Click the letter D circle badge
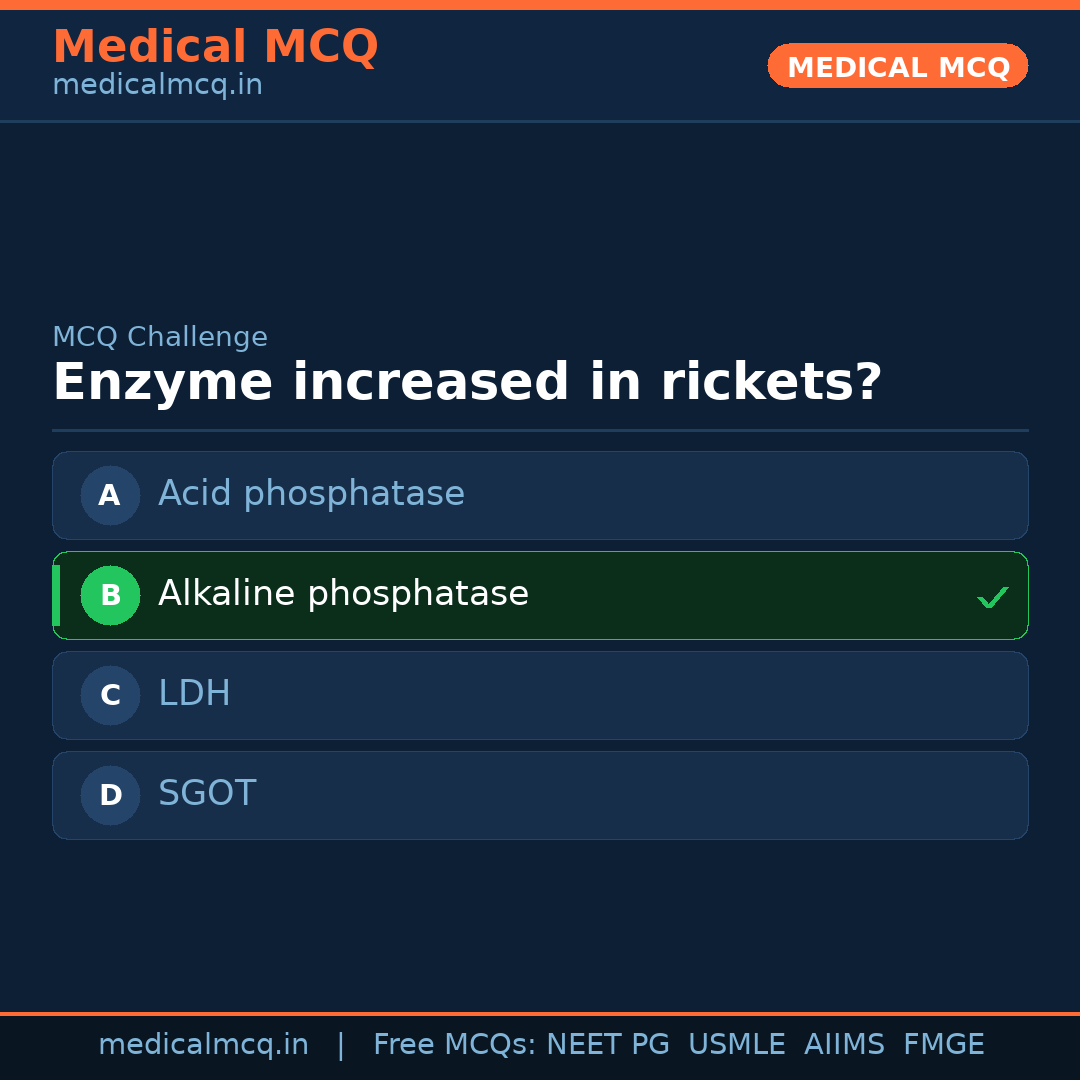 [110, 795]
